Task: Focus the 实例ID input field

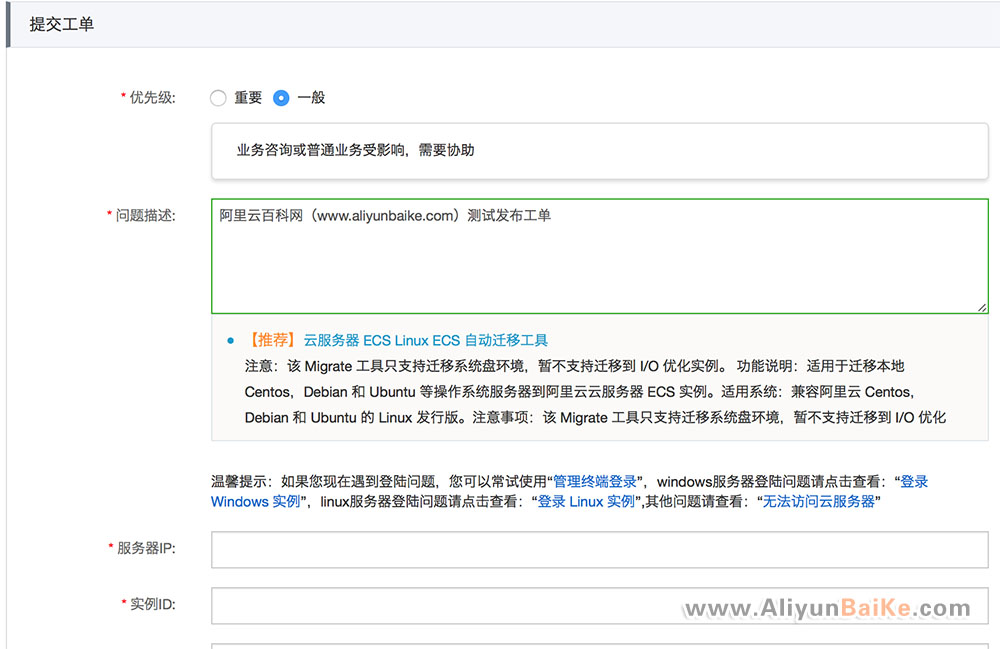Action: (599, 606)
